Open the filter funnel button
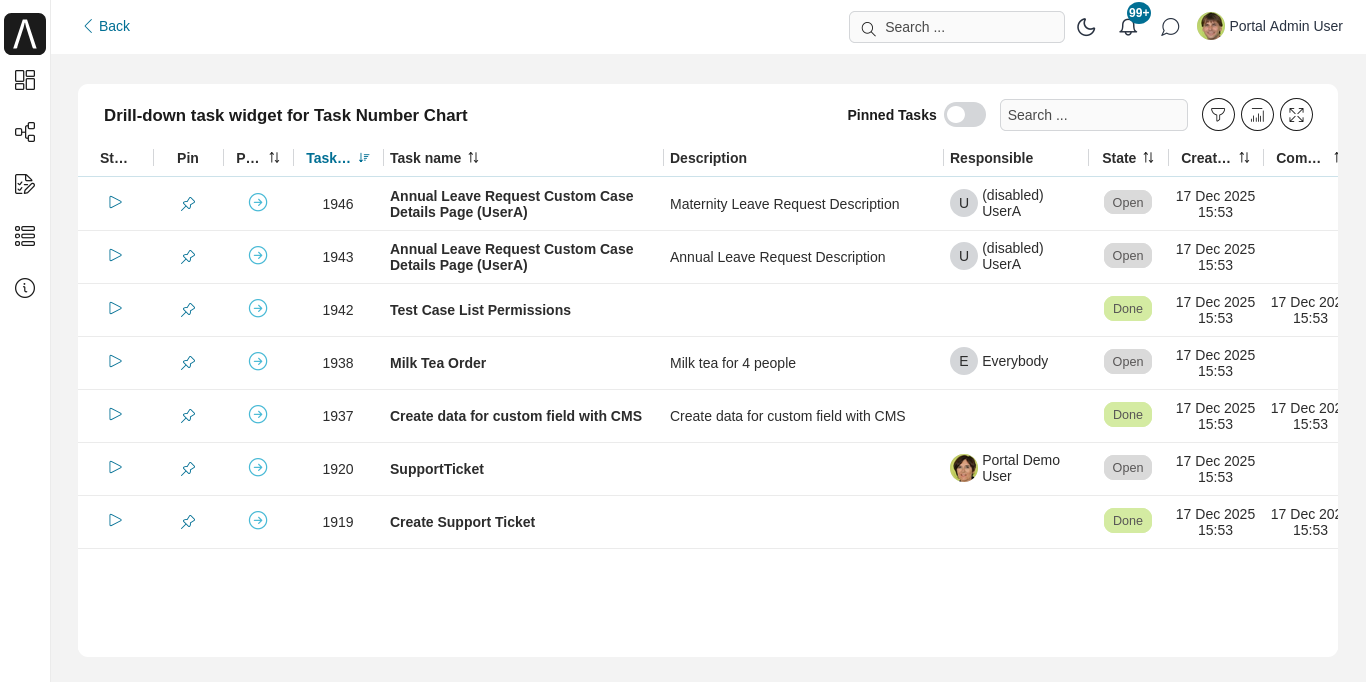This screenshot has width=1366, height=682. 1218,115
